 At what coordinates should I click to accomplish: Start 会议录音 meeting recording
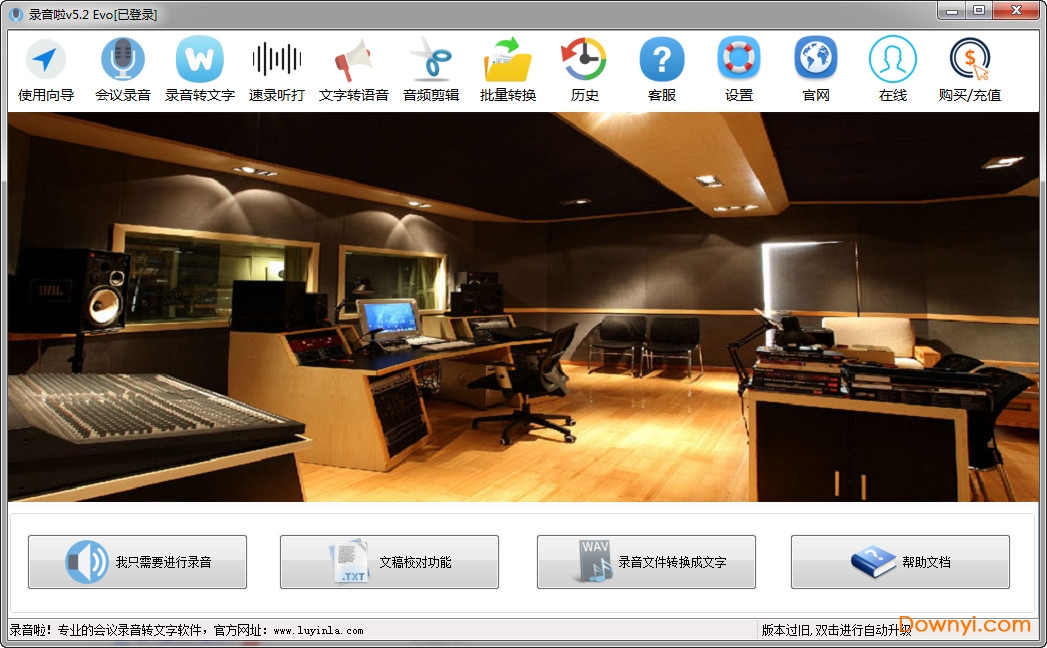click(122, 68)
